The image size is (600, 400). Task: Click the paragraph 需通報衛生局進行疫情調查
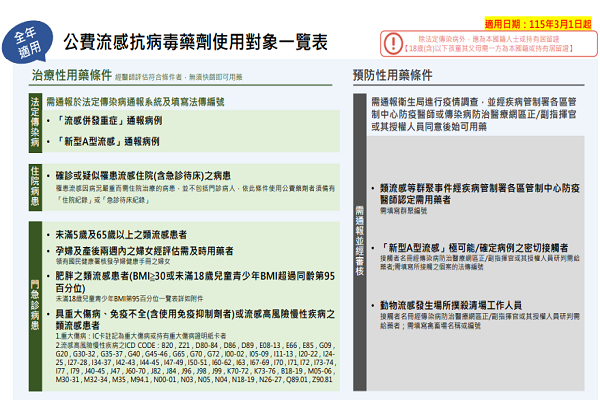click(474, 114)
